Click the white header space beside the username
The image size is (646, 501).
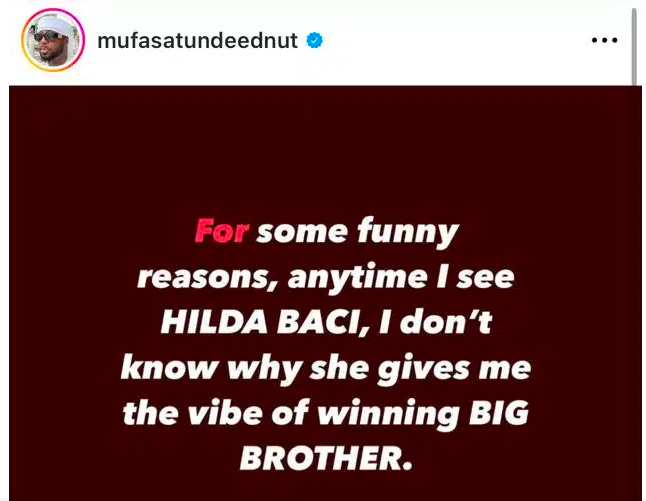pyautogui.click(x=453, y=40)
